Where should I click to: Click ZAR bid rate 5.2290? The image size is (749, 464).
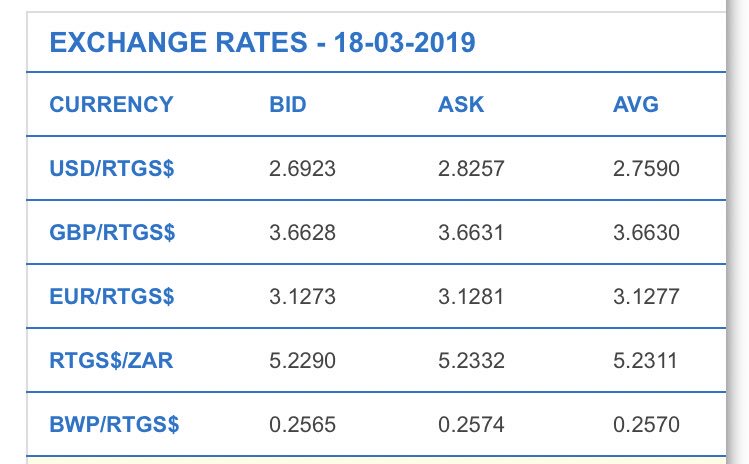click(x=302, y=360)
